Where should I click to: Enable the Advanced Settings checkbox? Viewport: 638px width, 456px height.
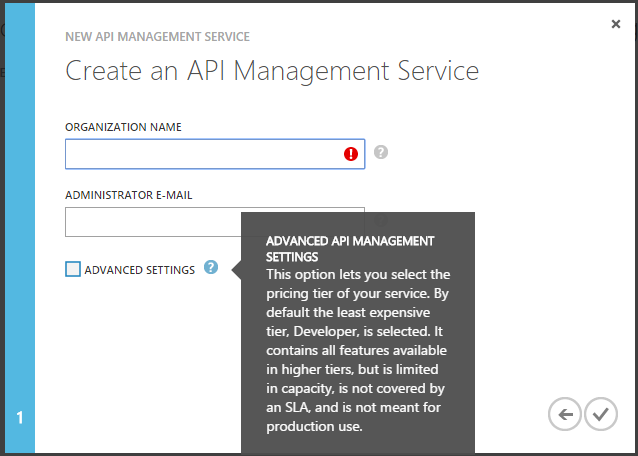(x=73, y=269)
